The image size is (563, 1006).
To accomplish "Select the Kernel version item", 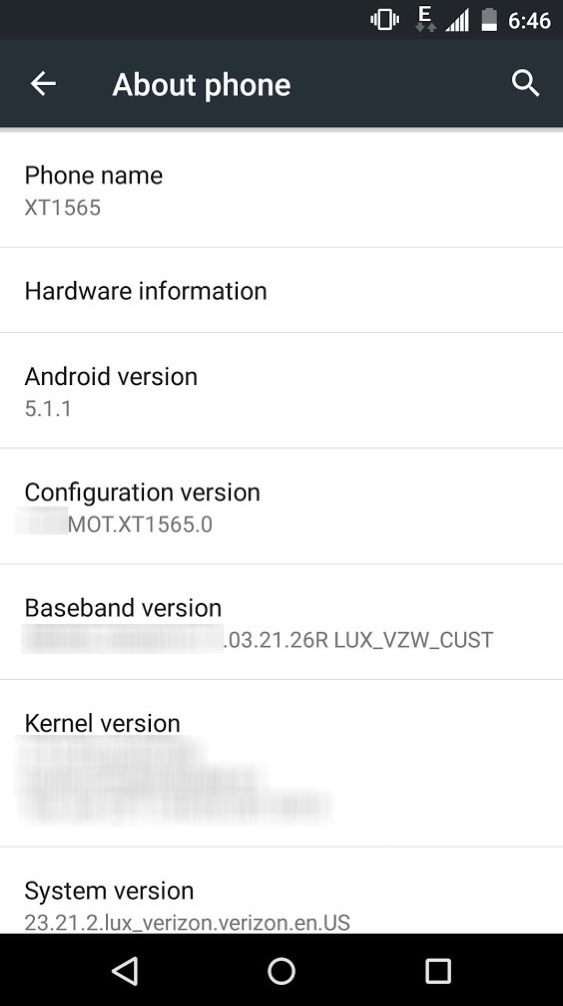I will (282, 763).
